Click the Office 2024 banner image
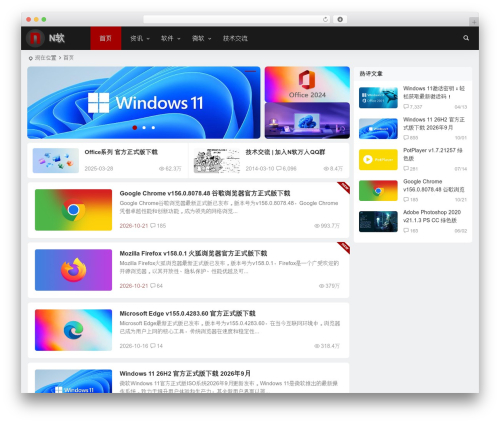The width and height of the screenshot is (500, 423). 307,84
